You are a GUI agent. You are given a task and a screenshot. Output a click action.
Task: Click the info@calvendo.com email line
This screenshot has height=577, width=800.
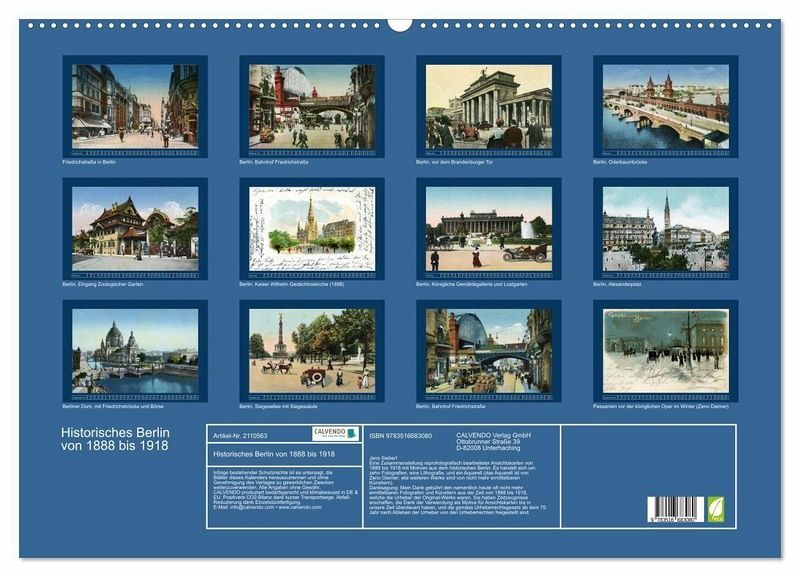pyautogui.click(x=267, y=507)
